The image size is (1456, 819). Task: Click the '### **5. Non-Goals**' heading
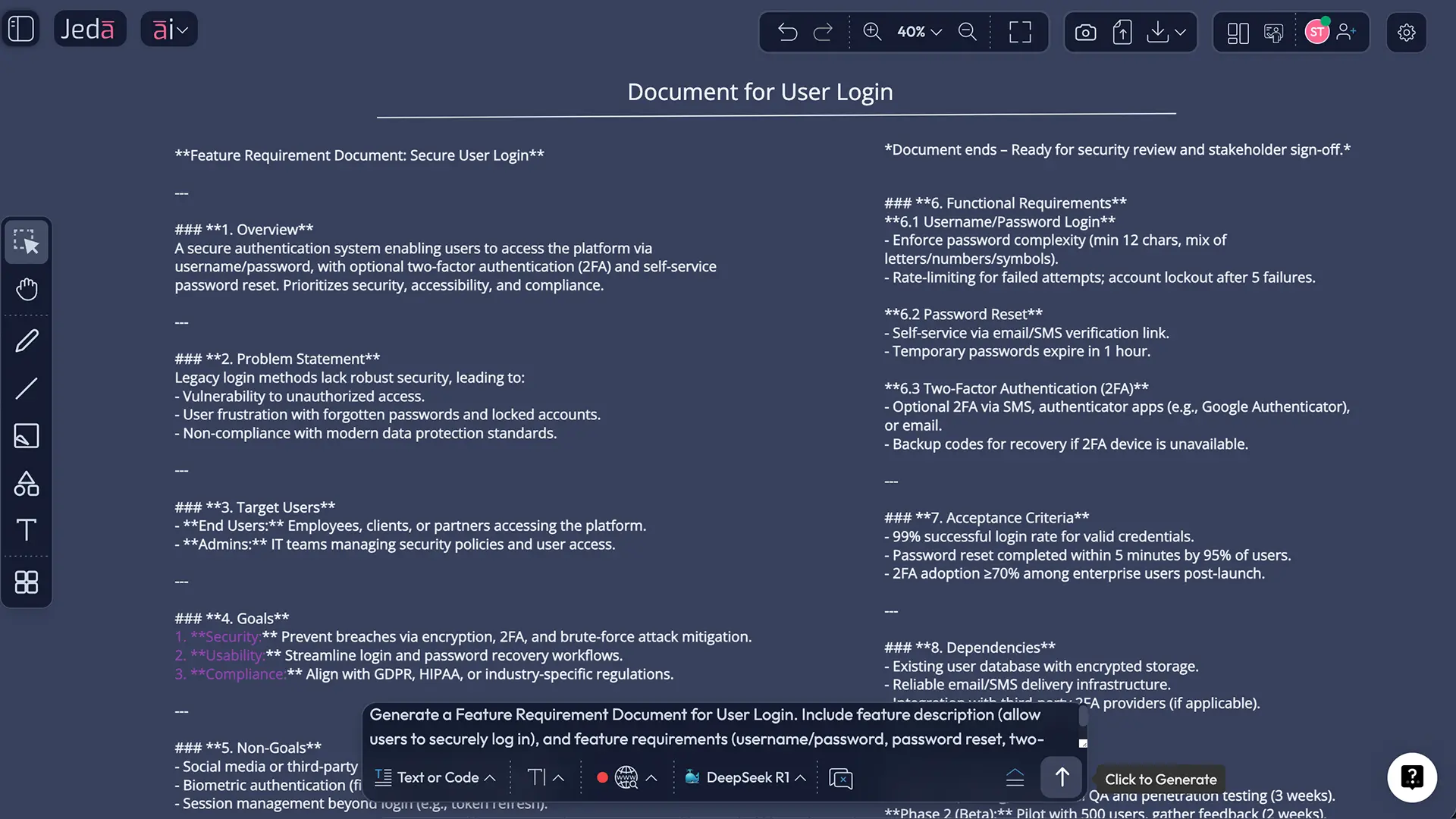(248, 748)
